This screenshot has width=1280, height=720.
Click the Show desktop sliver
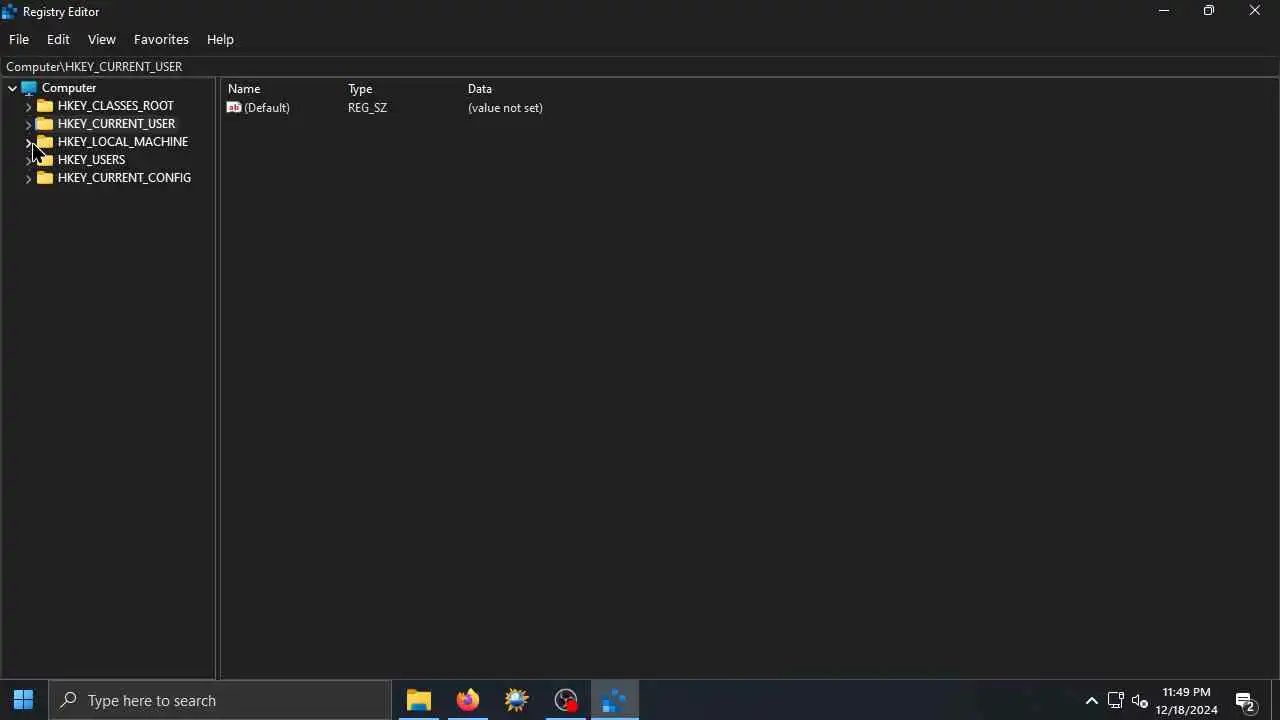point(1276,700)
